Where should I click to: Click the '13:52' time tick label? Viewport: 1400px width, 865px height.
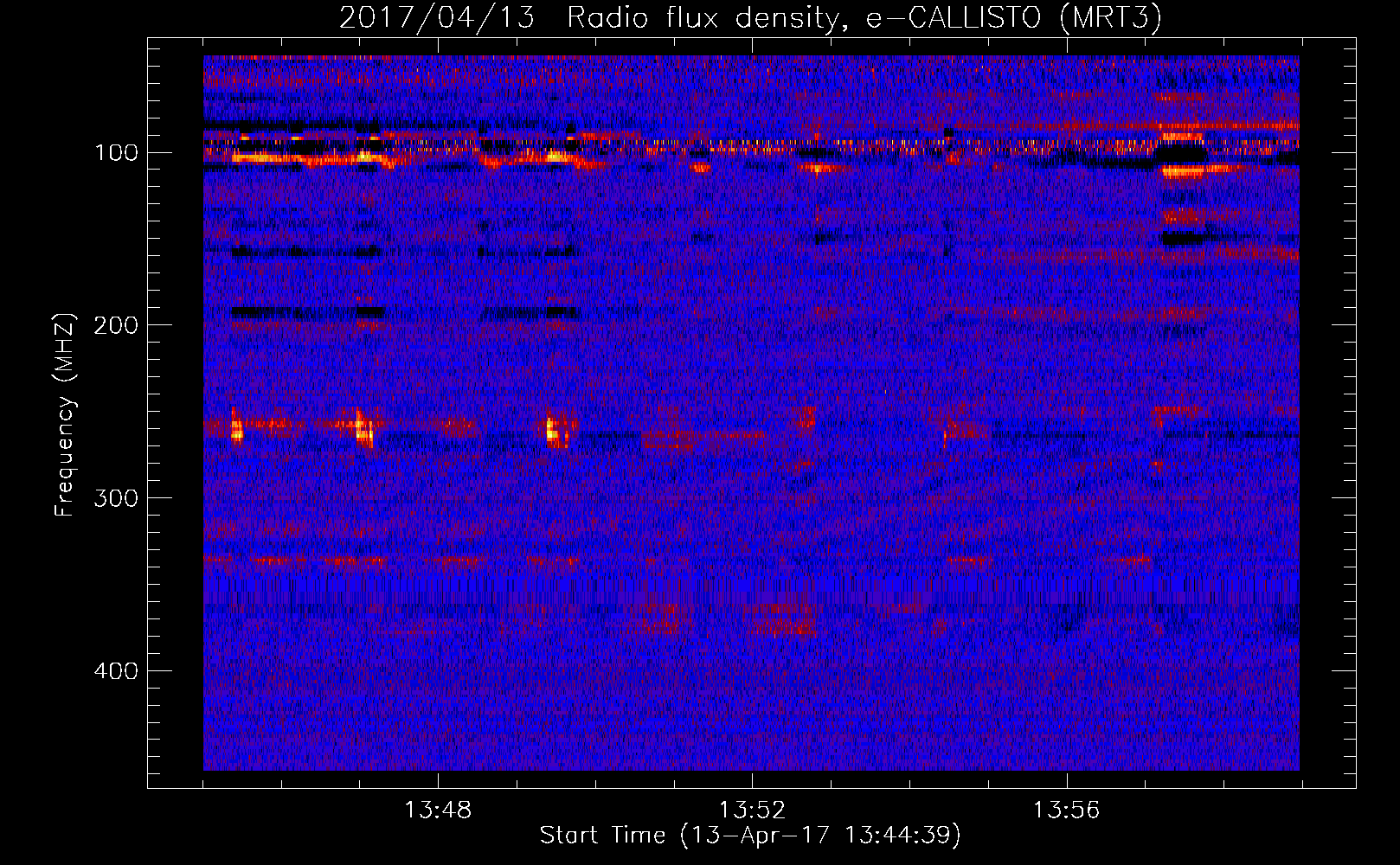coord(752,811)
